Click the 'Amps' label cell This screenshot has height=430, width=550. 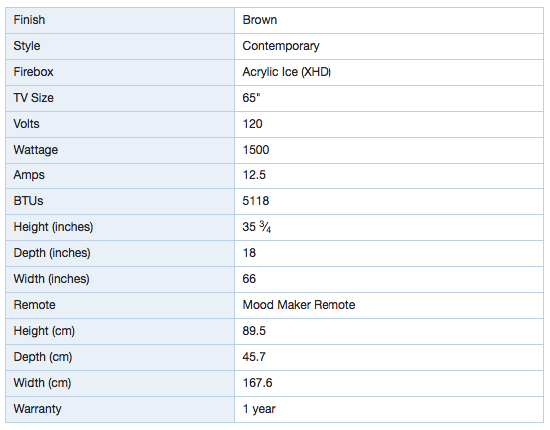coord(120,176)
